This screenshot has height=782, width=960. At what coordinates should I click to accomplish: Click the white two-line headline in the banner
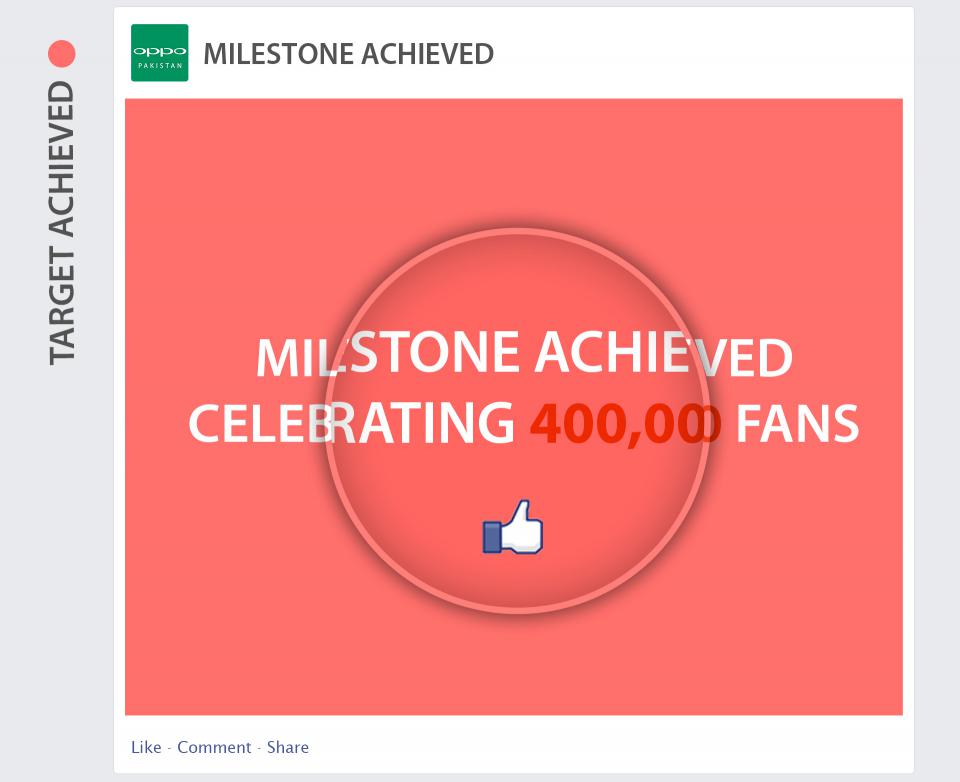click(523, 388)
